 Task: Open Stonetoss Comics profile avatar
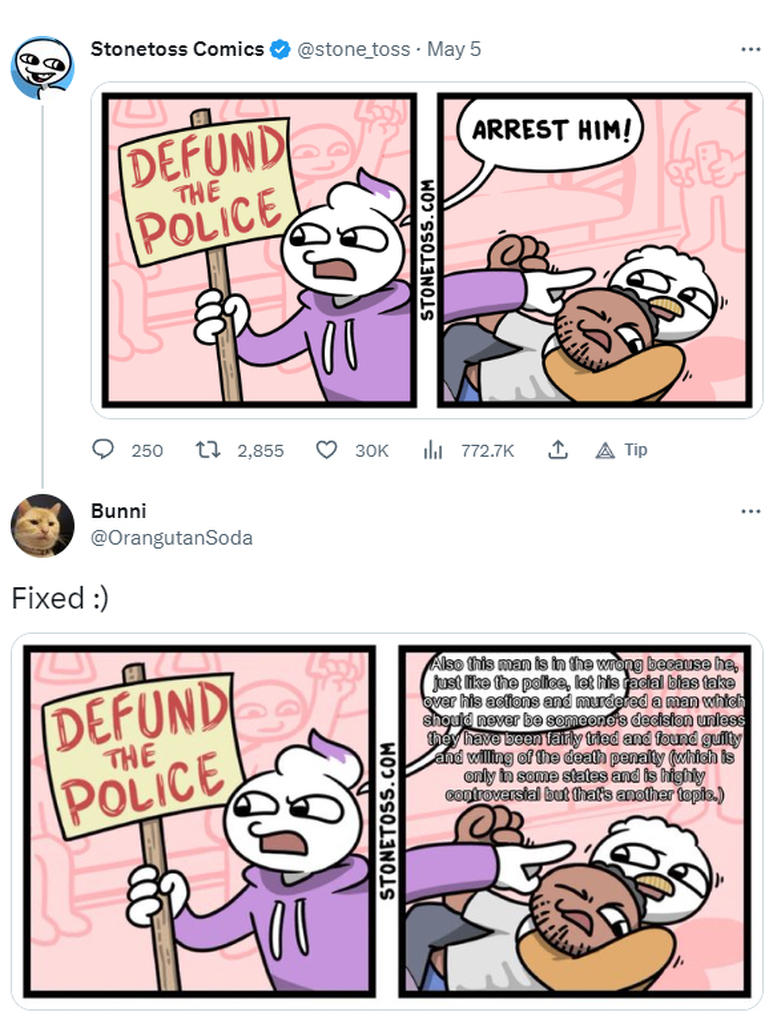click(x=42, y=67)
